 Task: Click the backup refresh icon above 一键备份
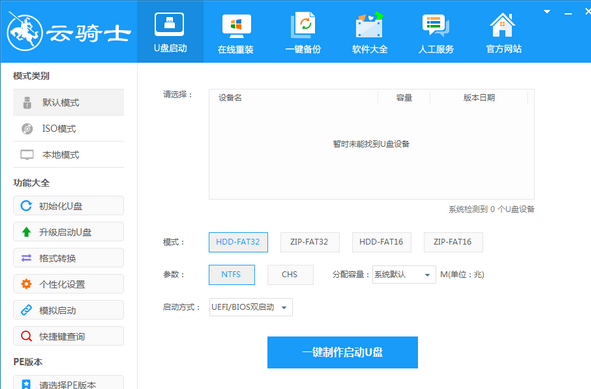click(303, 25)
